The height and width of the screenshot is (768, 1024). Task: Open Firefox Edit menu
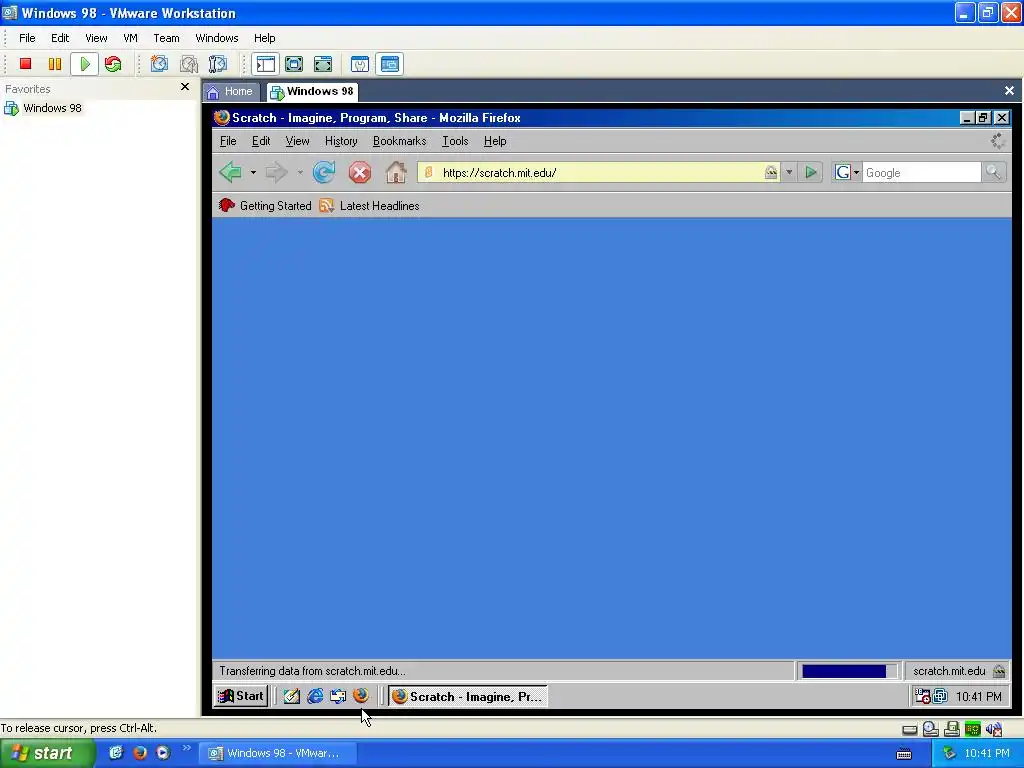coord(261,141)
